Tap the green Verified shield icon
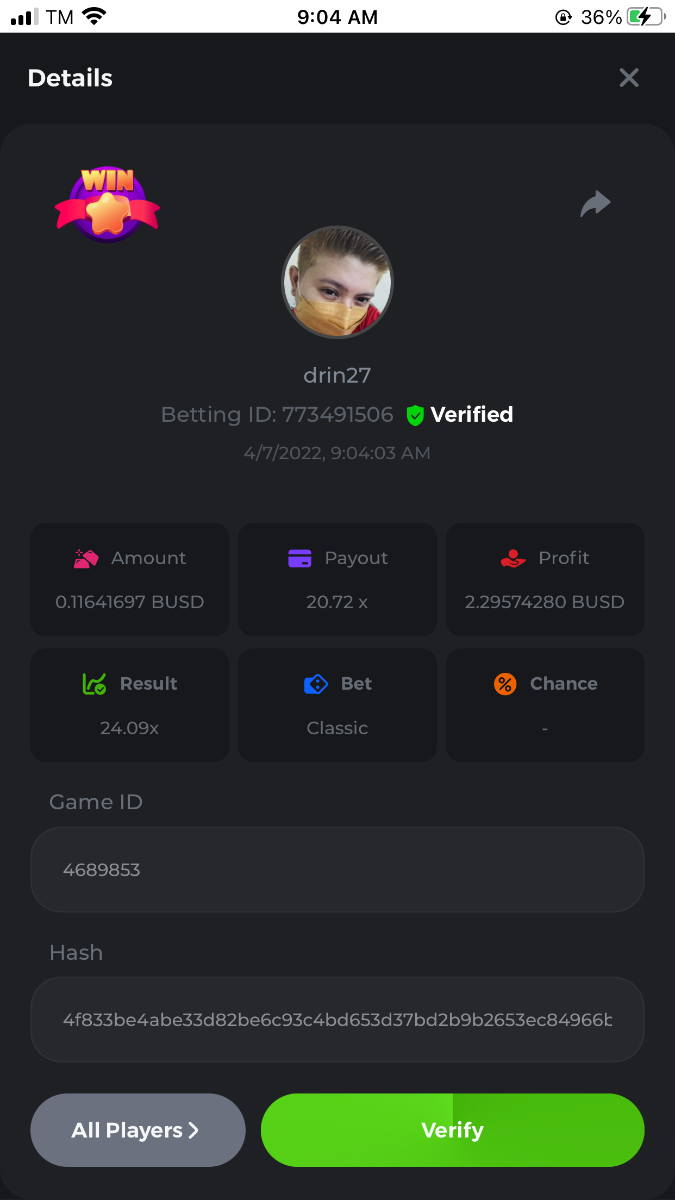 click(416, 415)
